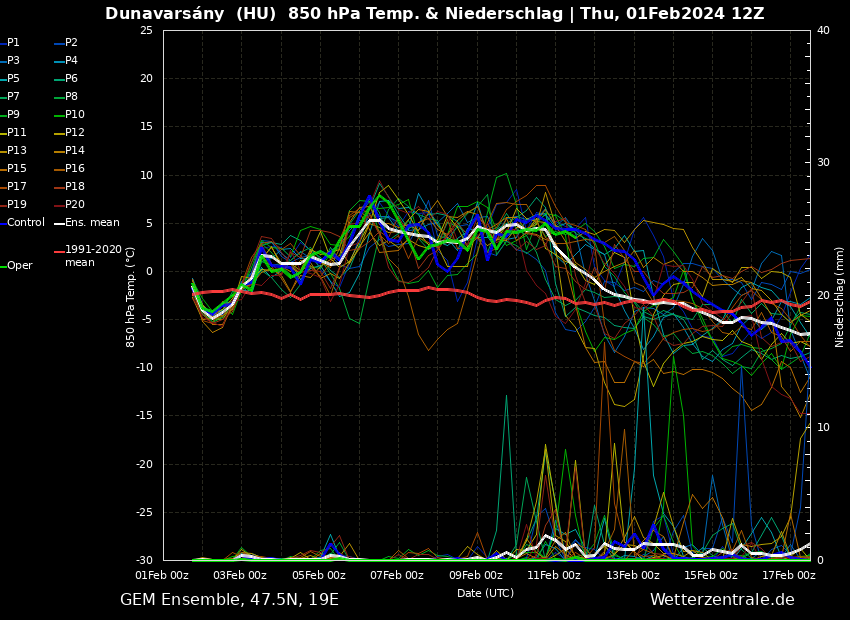Click the Wetterzentrale.de footer text
This screenshot has width=850, height=620.
click(722, 600)
